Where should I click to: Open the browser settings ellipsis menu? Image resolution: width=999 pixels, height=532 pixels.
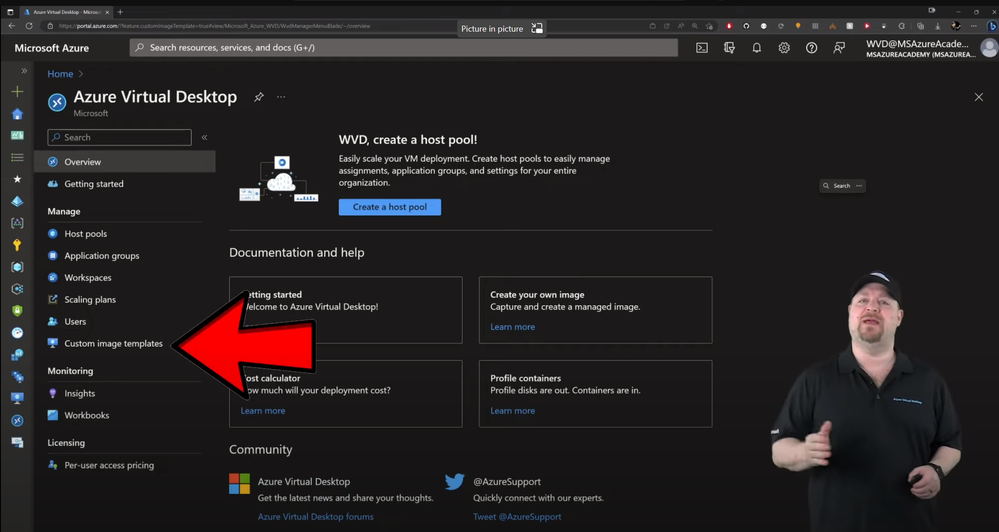coord(974,26)
